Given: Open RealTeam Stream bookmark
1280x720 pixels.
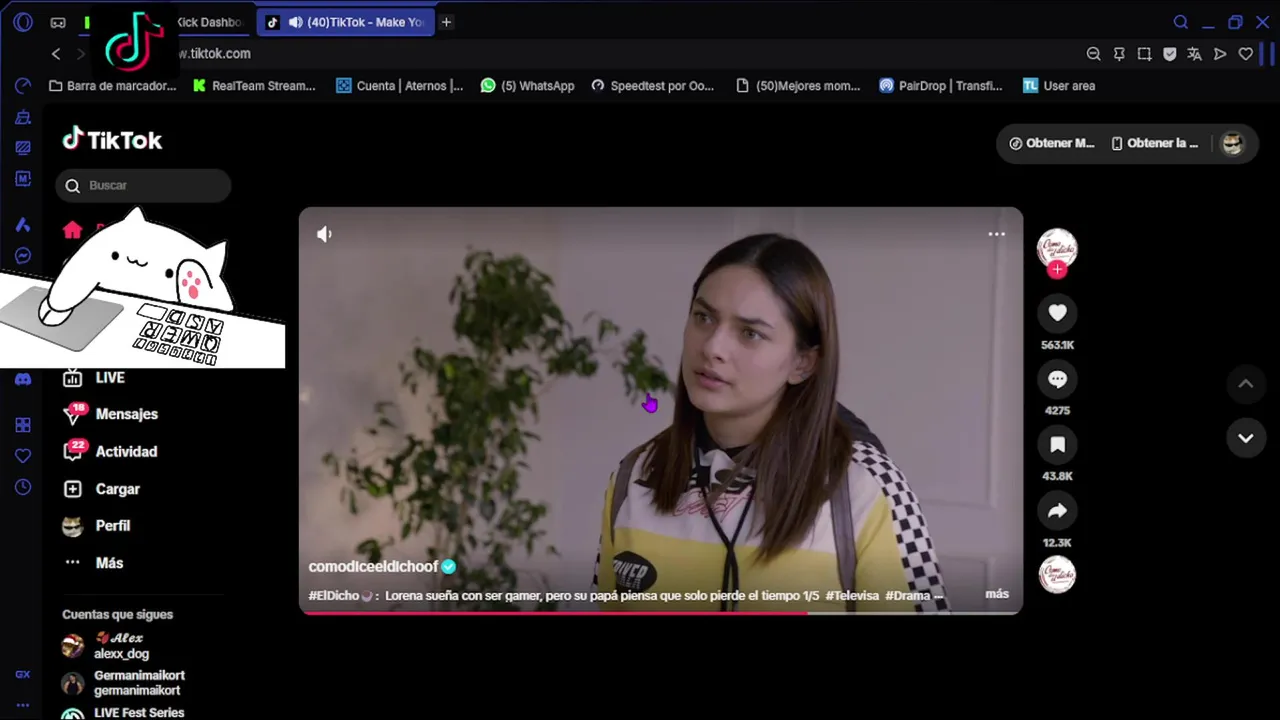Looking at the screenshot, I should [x=254, y=86].
